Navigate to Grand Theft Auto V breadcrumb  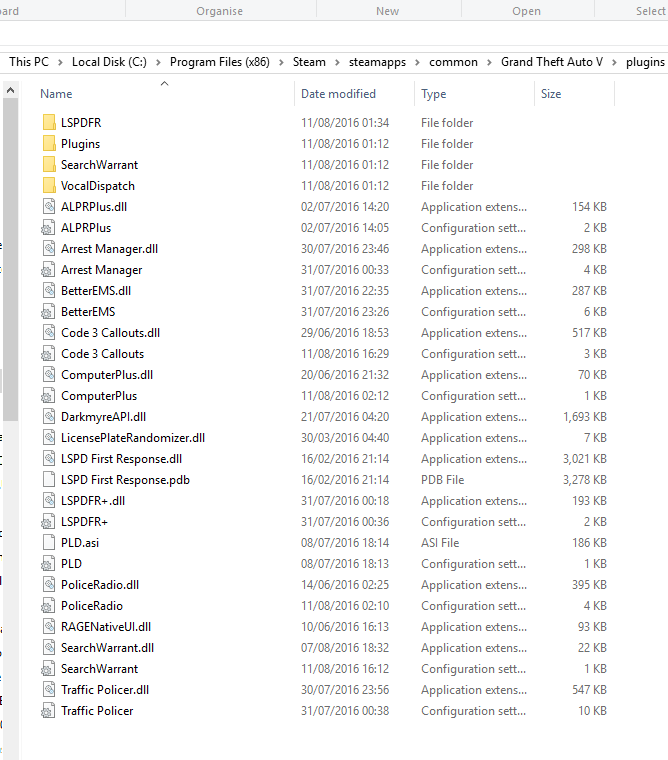point(552,62)
